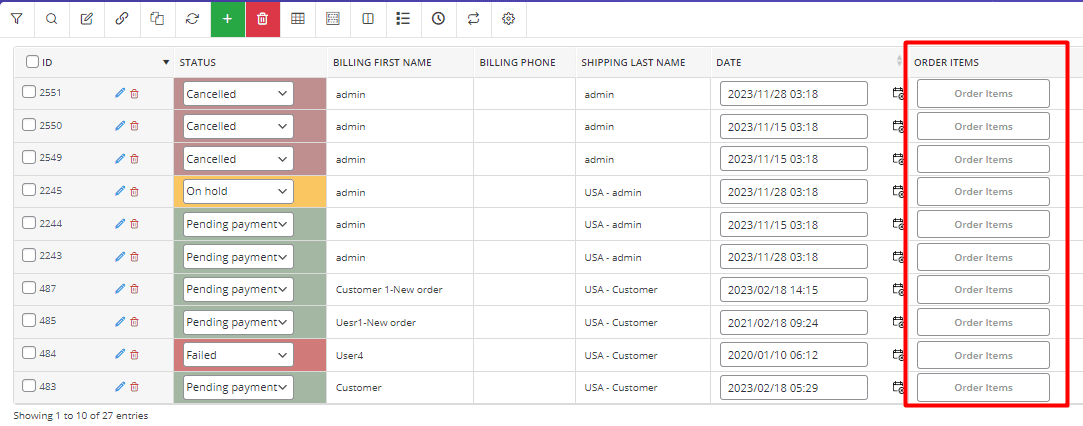
Task: Open status dropdown for order 2551
Action: pos(238,94)
